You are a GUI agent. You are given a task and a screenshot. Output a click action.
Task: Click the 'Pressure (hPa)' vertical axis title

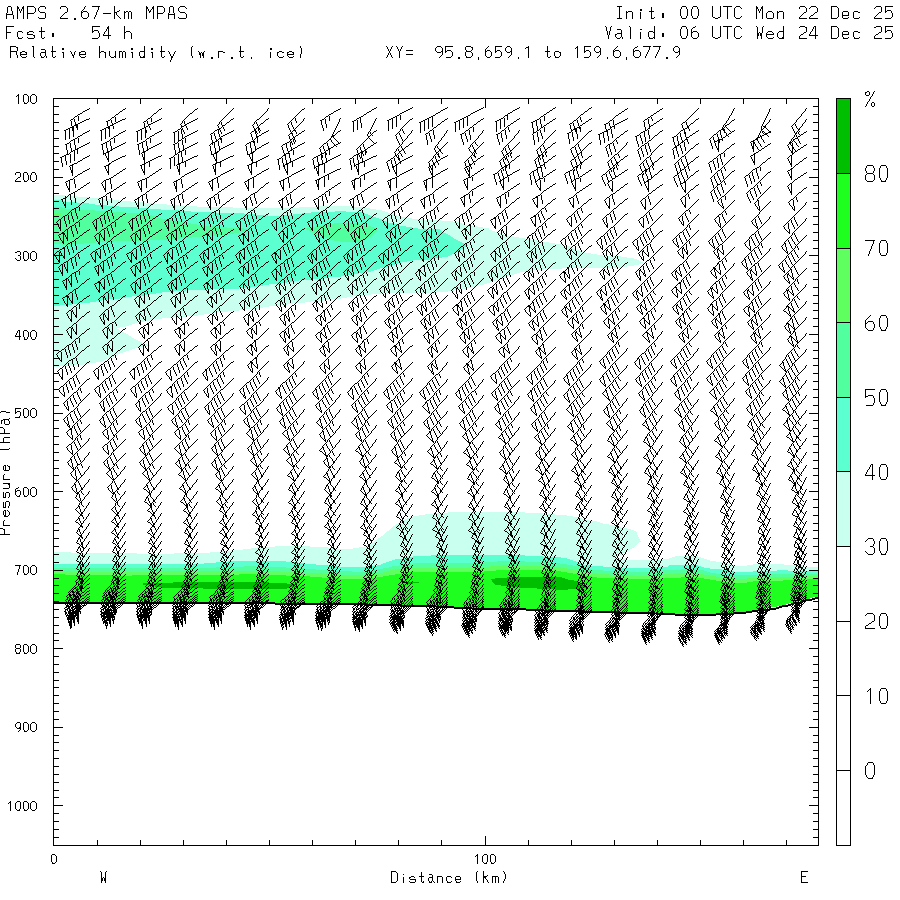tap(6, 472)
